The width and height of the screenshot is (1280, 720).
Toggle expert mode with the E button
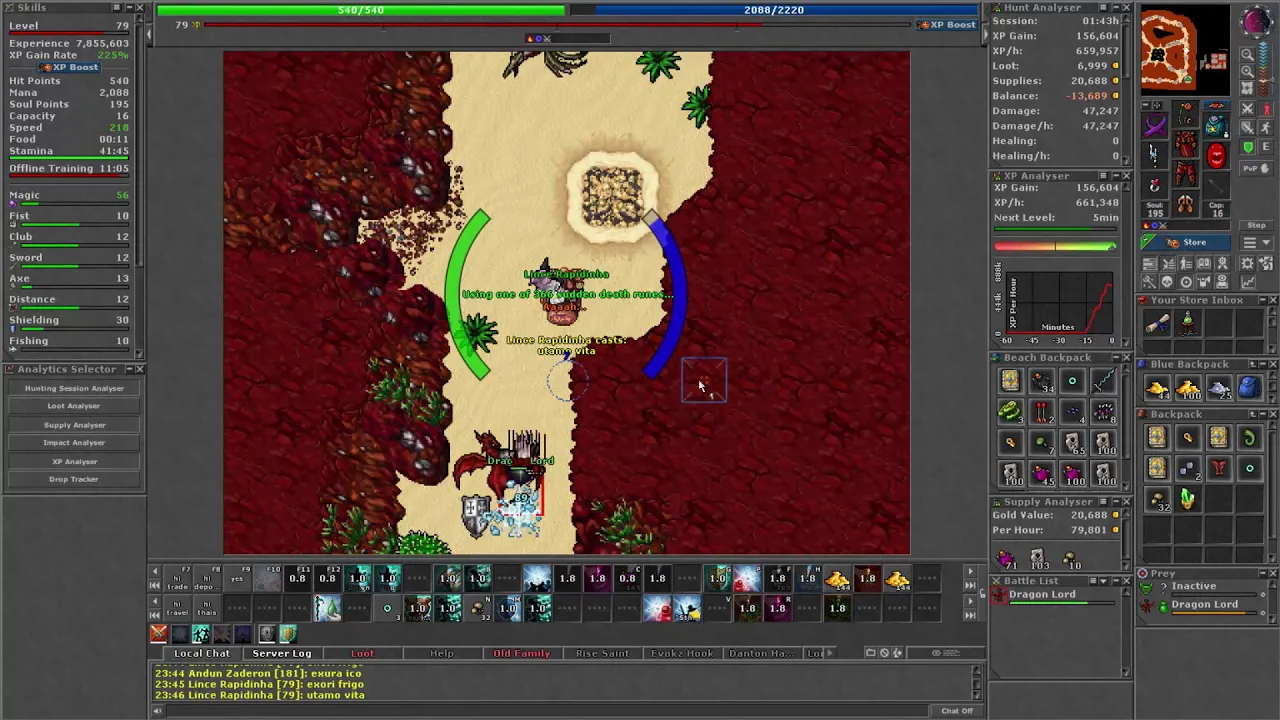[1266, 147]
